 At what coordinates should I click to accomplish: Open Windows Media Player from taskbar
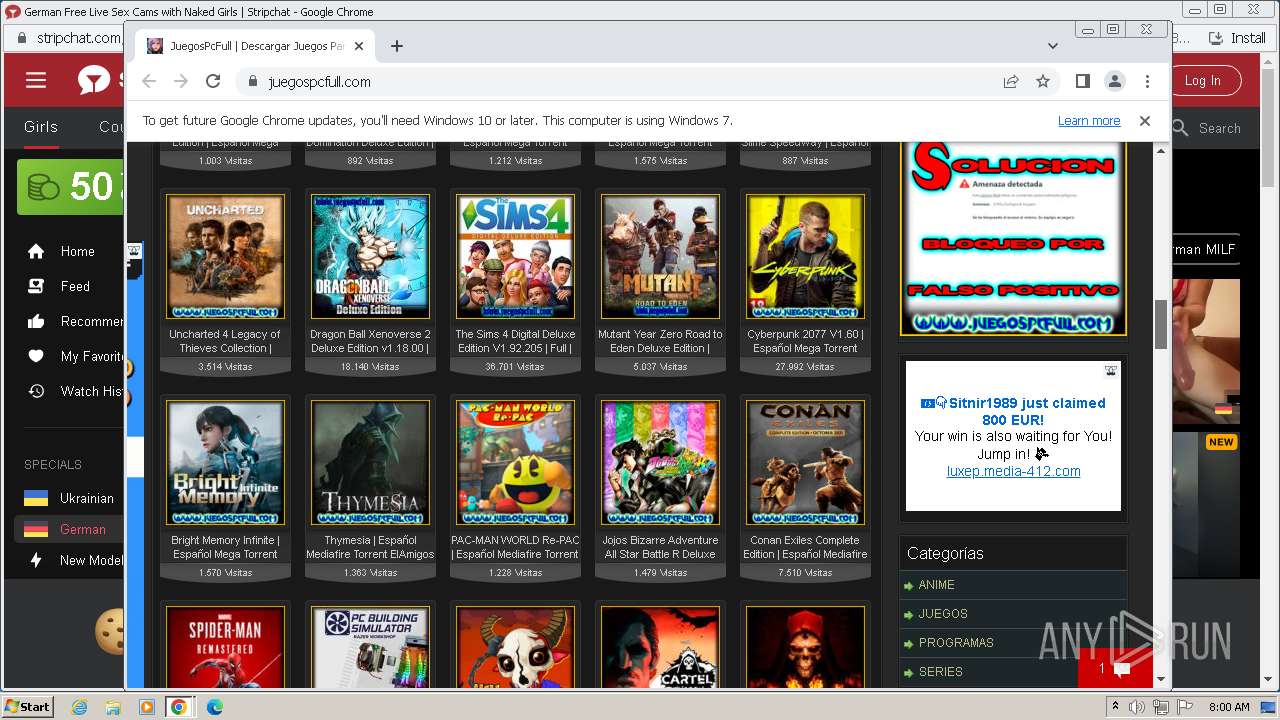146,707
